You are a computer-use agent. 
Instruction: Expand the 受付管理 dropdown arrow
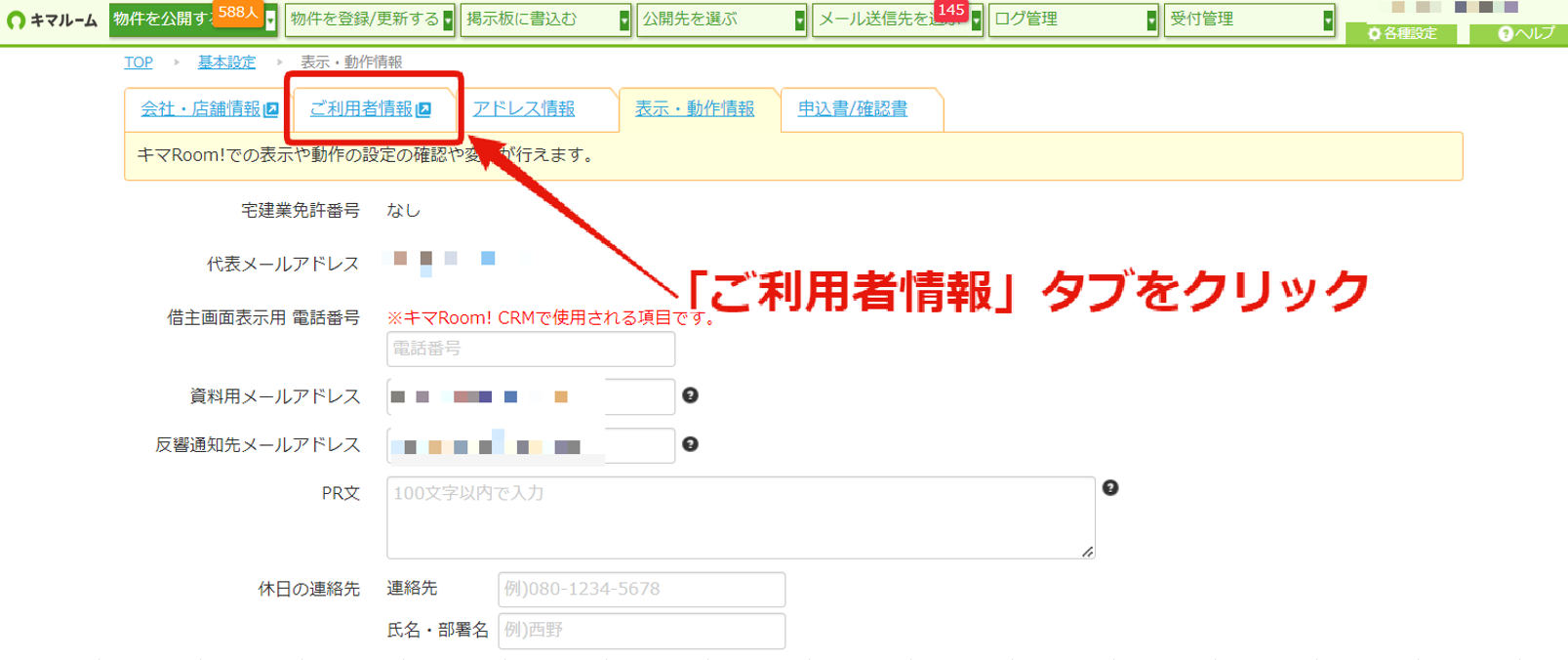click(x=1328, y=21)
